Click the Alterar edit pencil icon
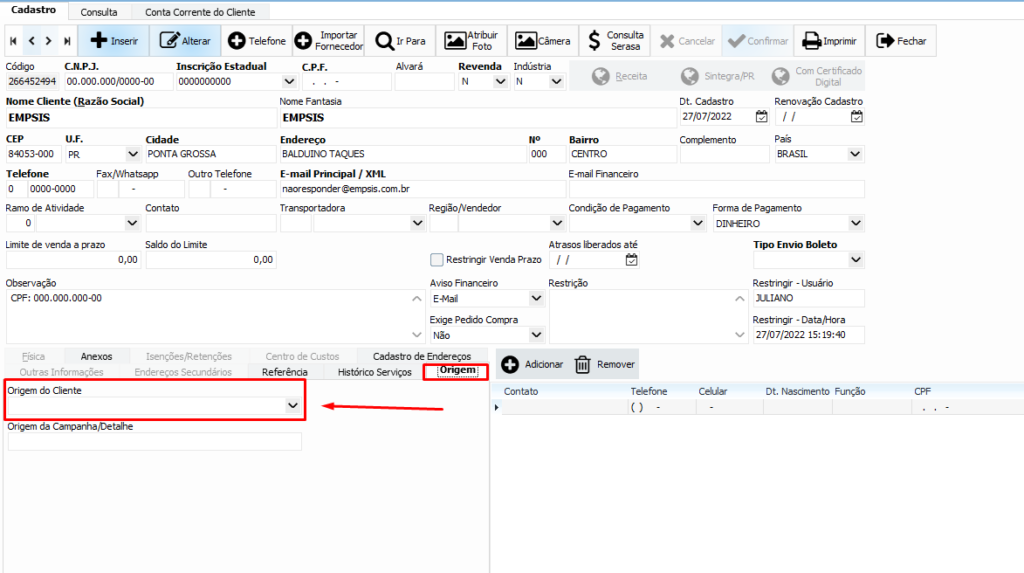 point(170,41)
